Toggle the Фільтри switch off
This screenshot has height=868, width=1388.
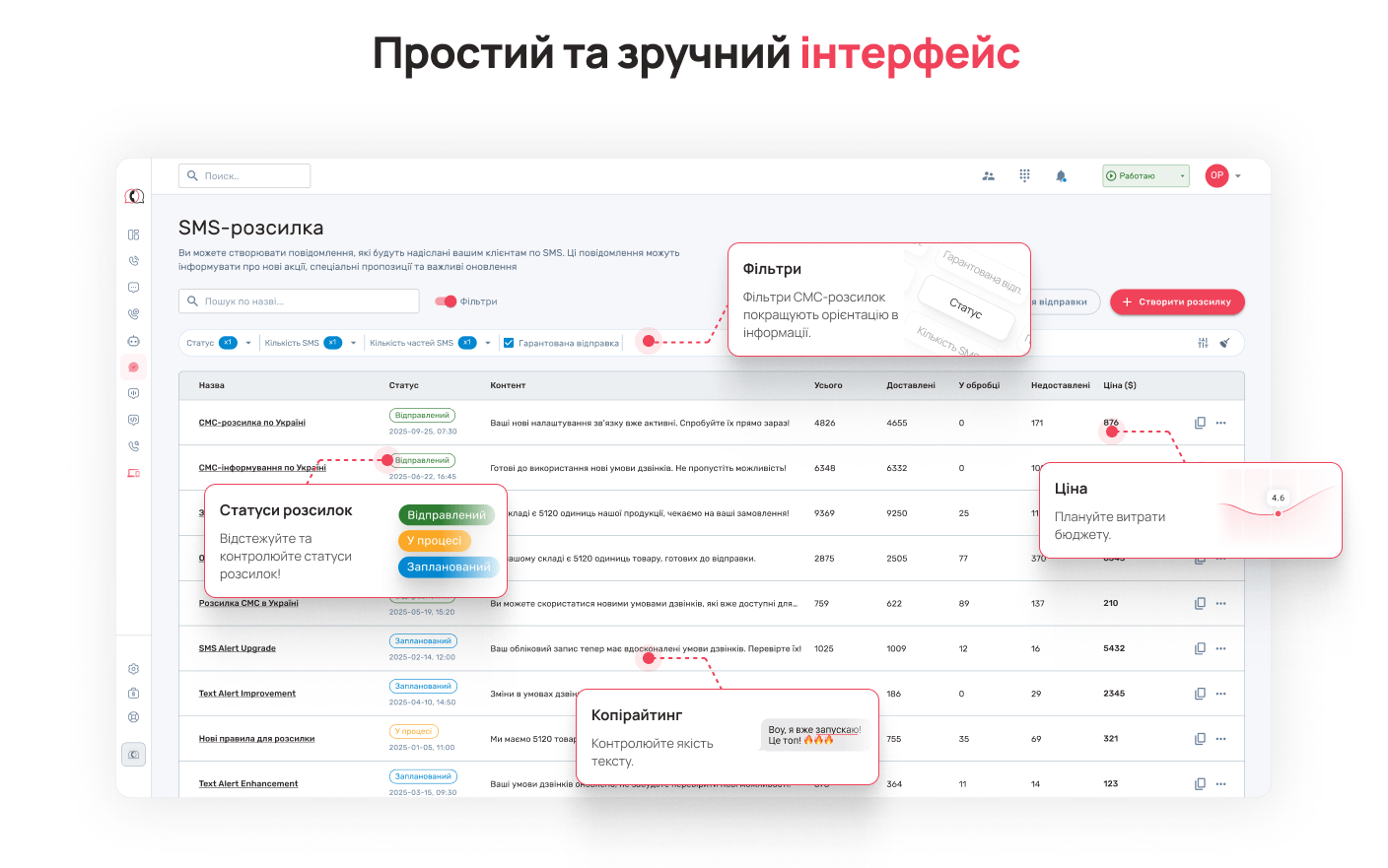pos(446,301)
